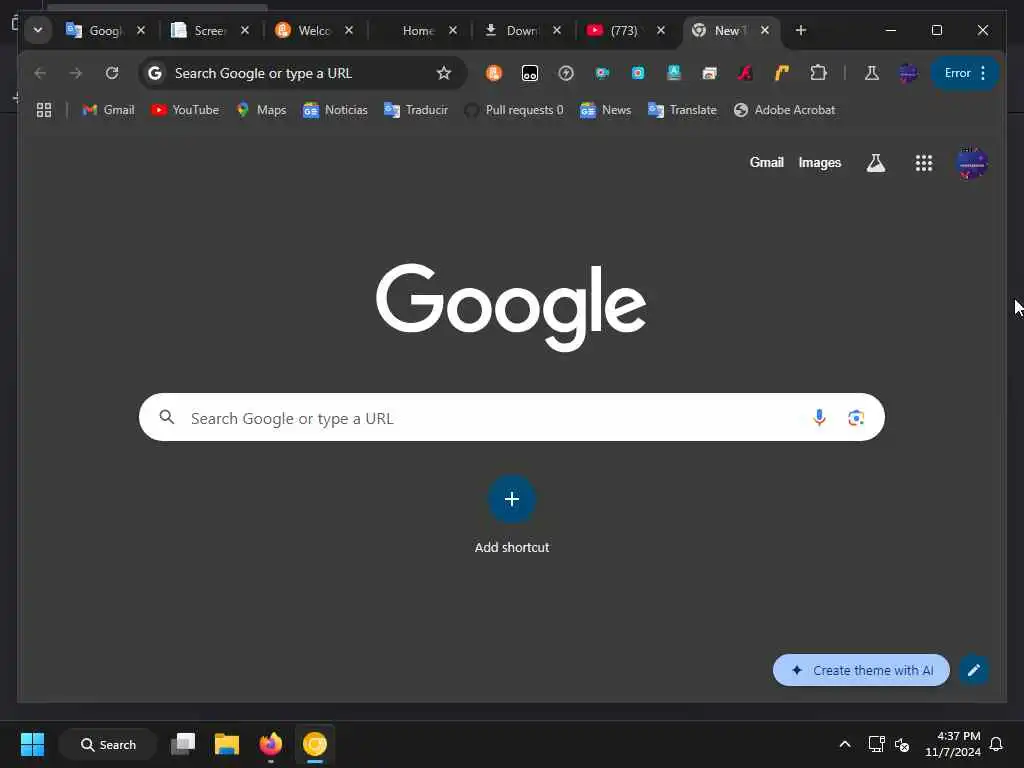Switch to the Home tab
Image resolution: width=1024 pixels, height=768 pixels.
tap(418, 30)
